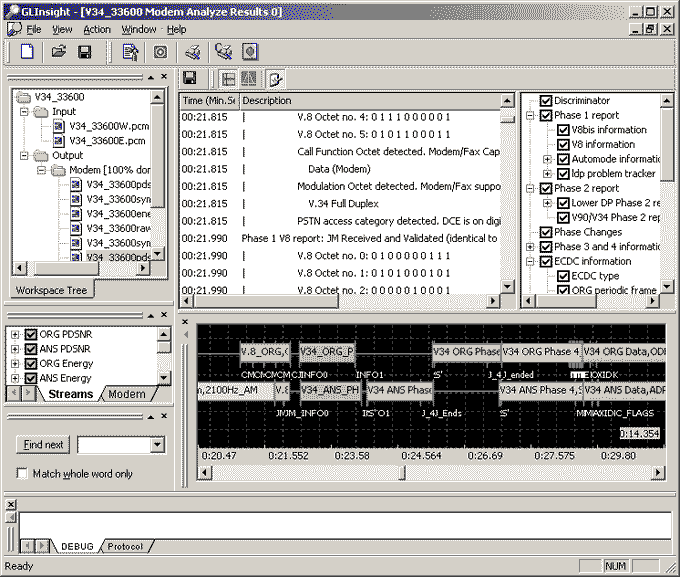
Task: Click the edit note icon in report toolbar
Action: (275, 79)
